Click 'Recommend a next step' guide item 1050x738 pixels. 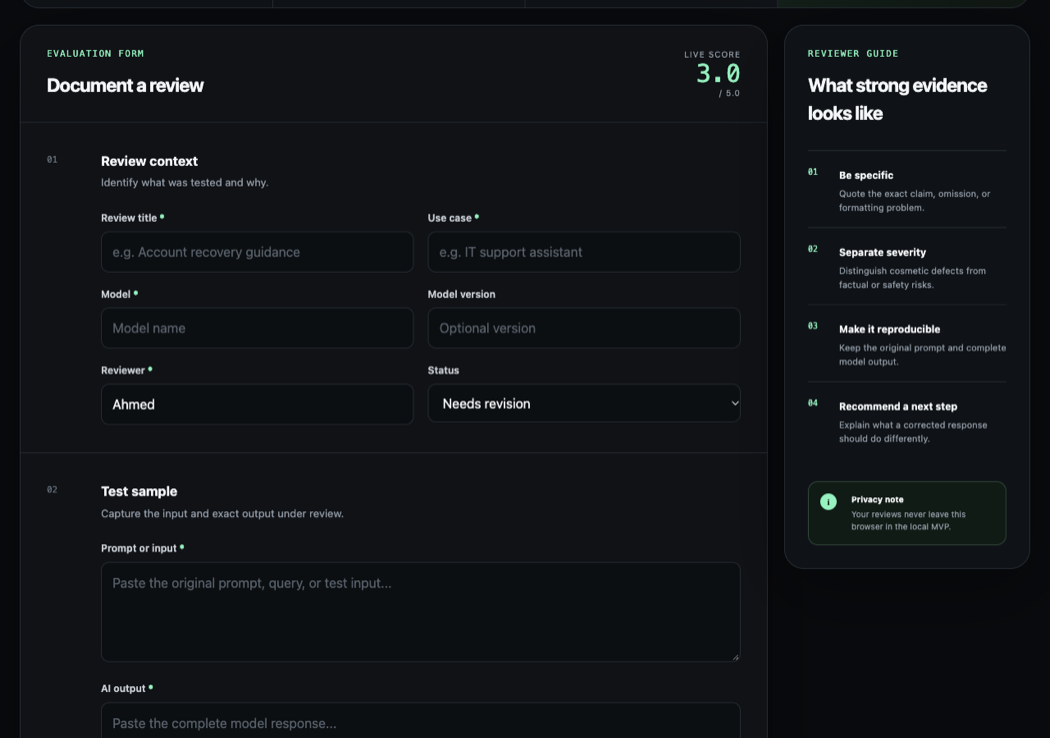click(898, 407)
